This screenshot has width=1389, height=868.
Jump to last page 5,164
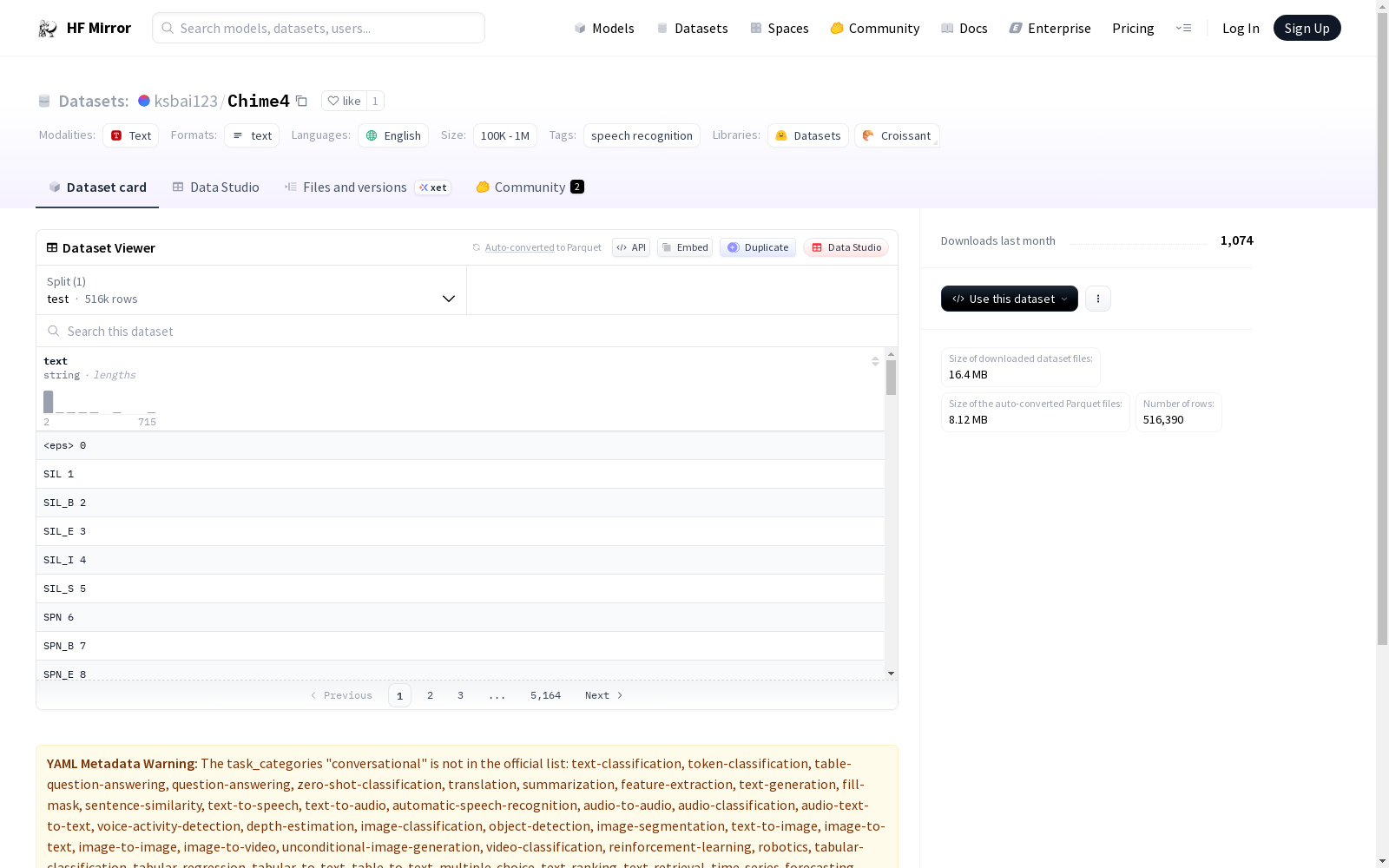tap(545, 695)
